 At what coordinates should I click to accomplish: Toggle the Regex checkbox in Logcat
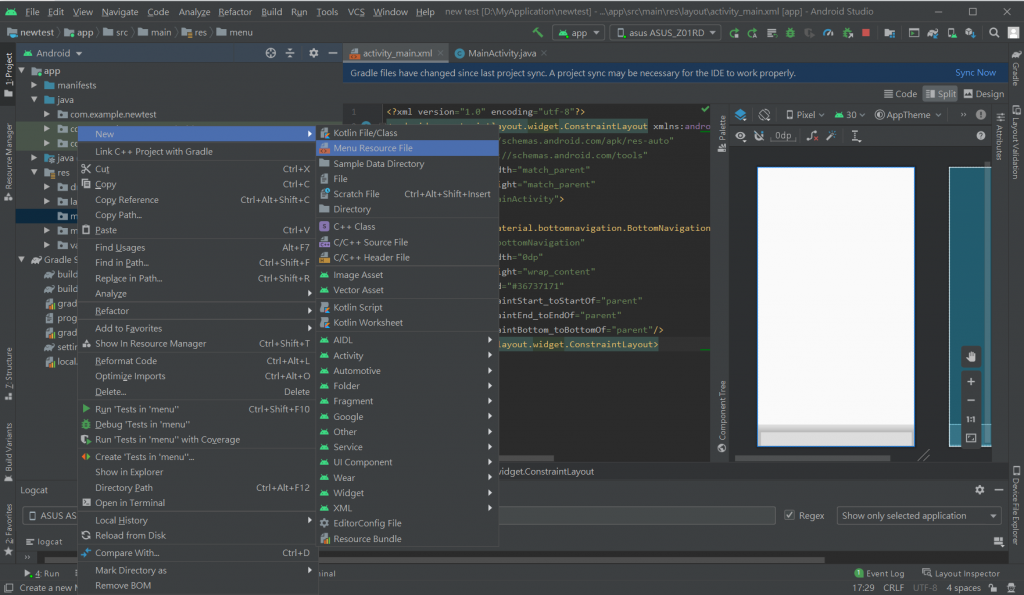click(790, 516)
